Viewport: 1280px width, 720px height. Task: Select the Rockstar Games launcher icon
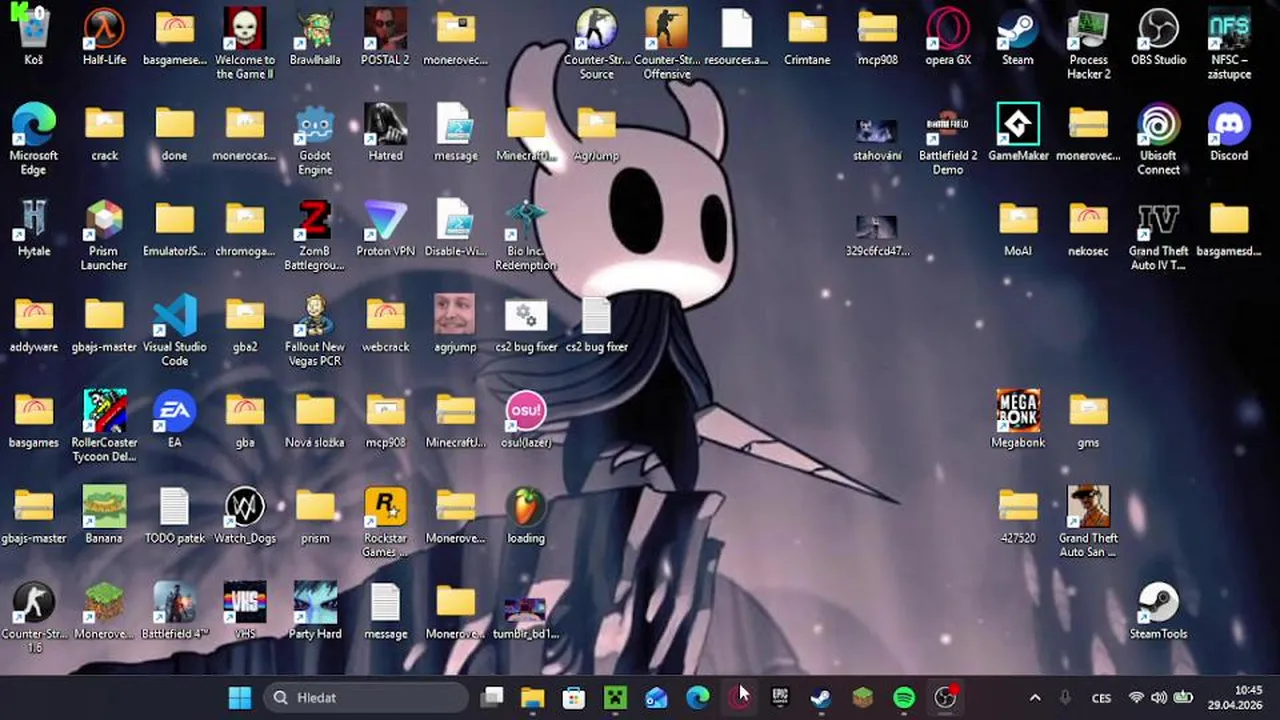click(385, 522)
